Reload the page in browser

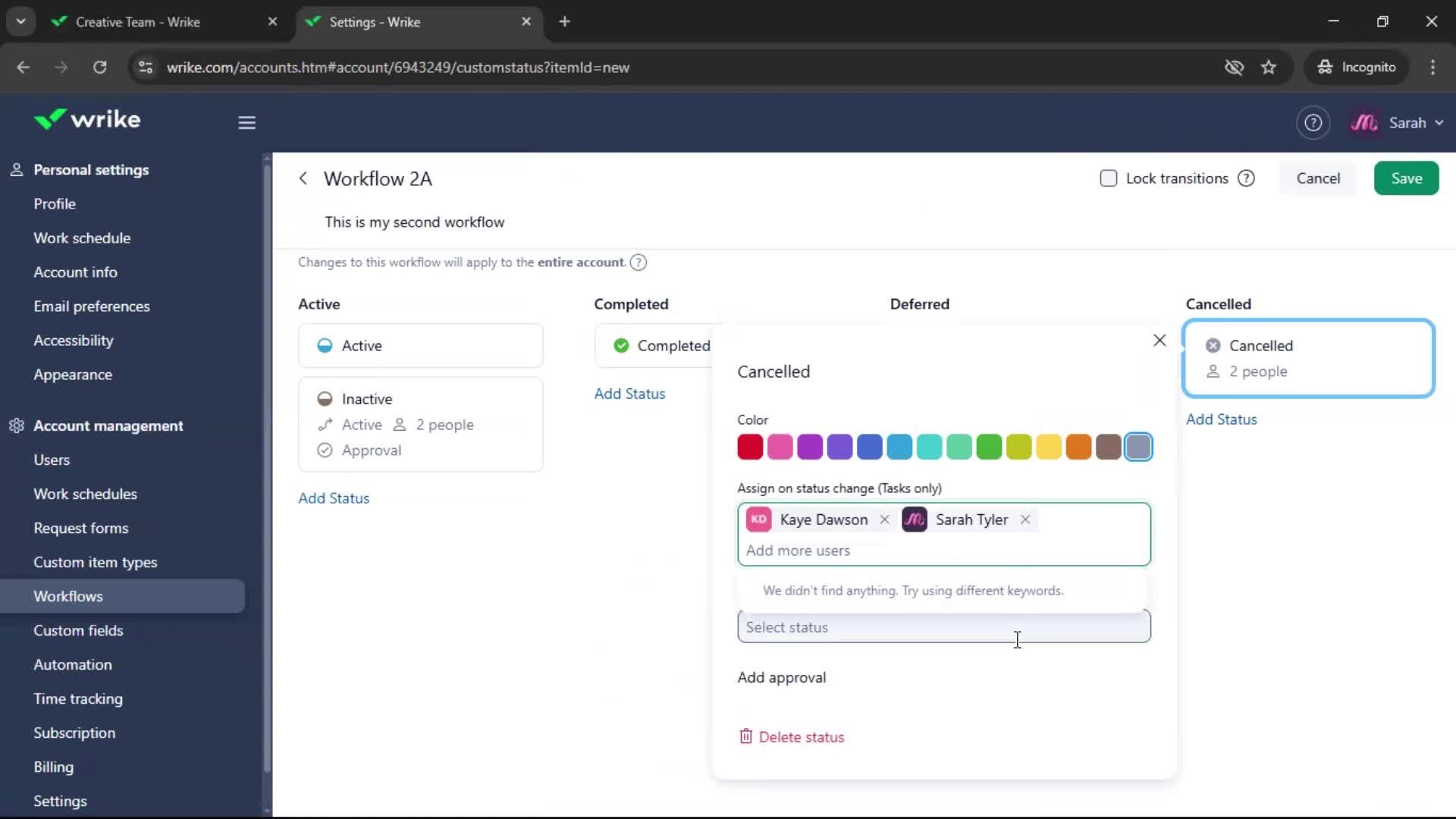[99, 67]
